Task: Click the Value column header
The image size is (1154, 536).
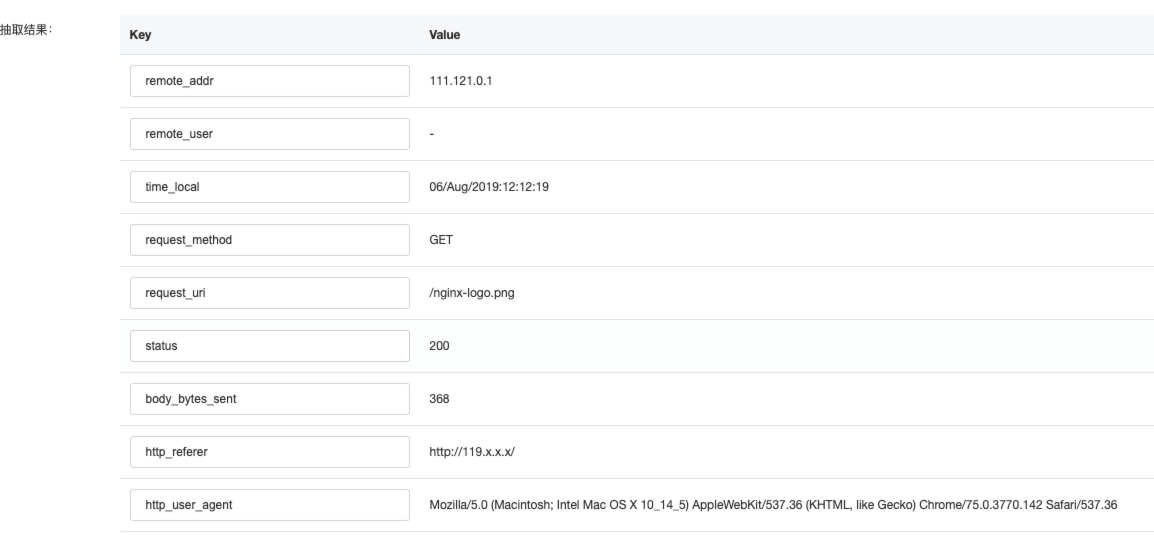Action: [x=445, y=35]
